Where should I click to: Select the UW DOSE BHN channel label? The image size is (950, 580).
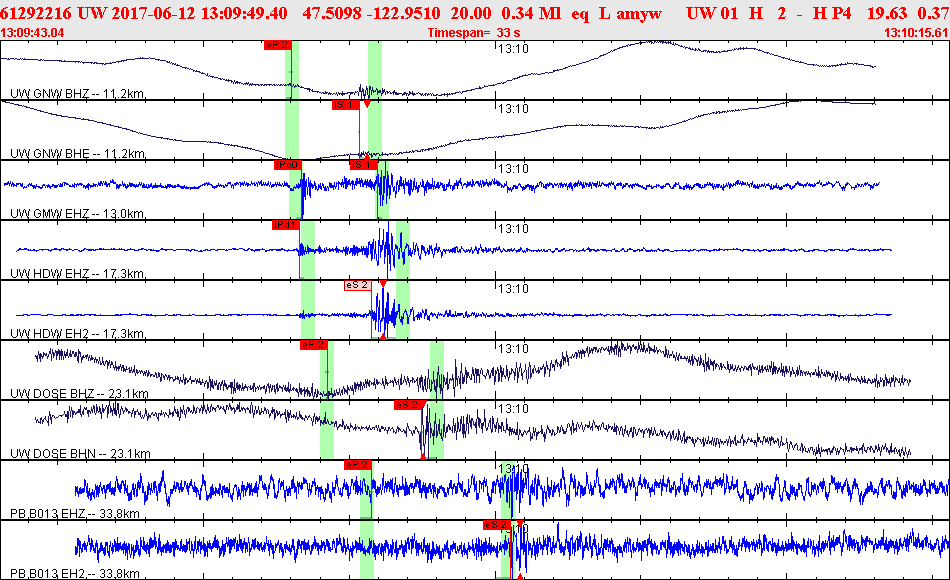coord(80,453)
